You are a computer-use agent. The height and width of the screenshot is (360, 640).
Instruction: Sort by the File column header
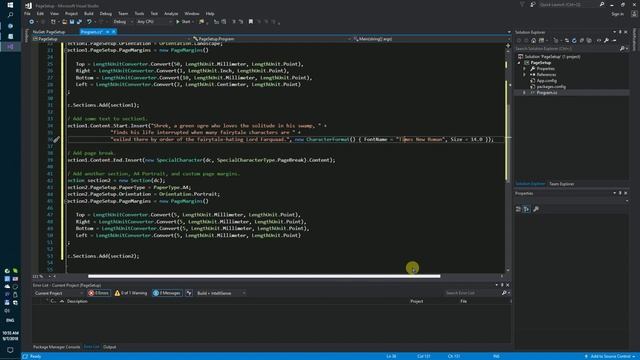(x=464, y=301)
